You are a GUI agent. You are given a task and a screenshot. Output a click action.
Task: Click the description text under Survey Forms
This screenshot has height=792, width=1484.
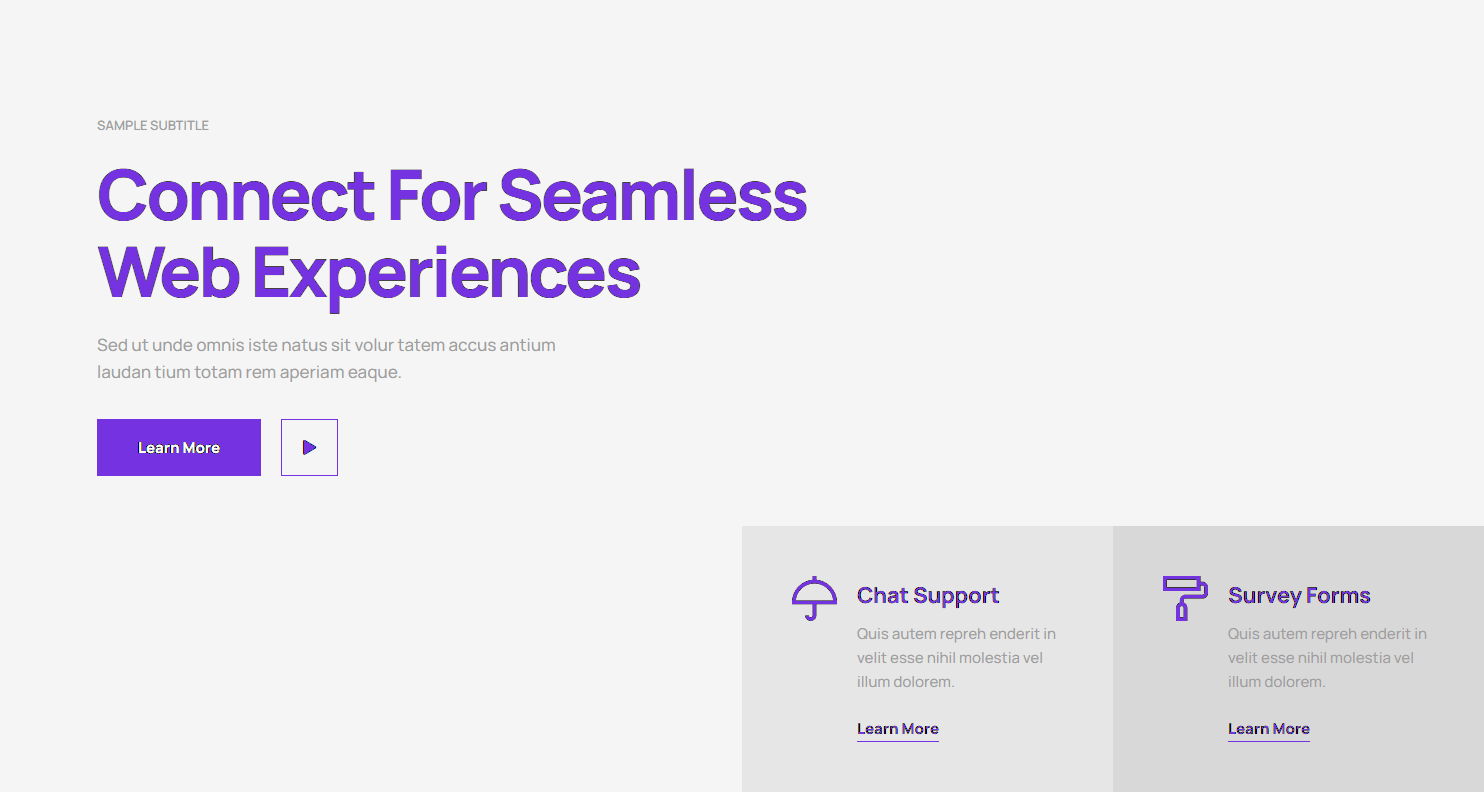coord(1326,646)
